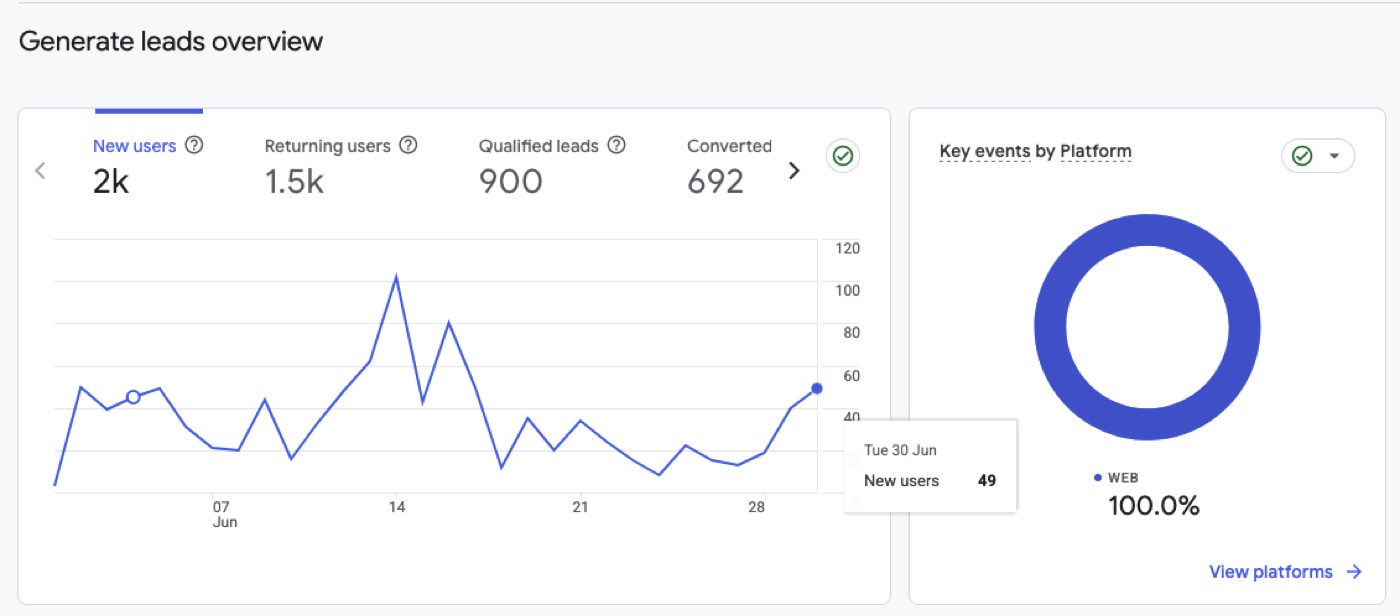The height and width of the screenshot is (616, 1400).
Task: Select the Returning users metric tab
Action: pos(341,166)
